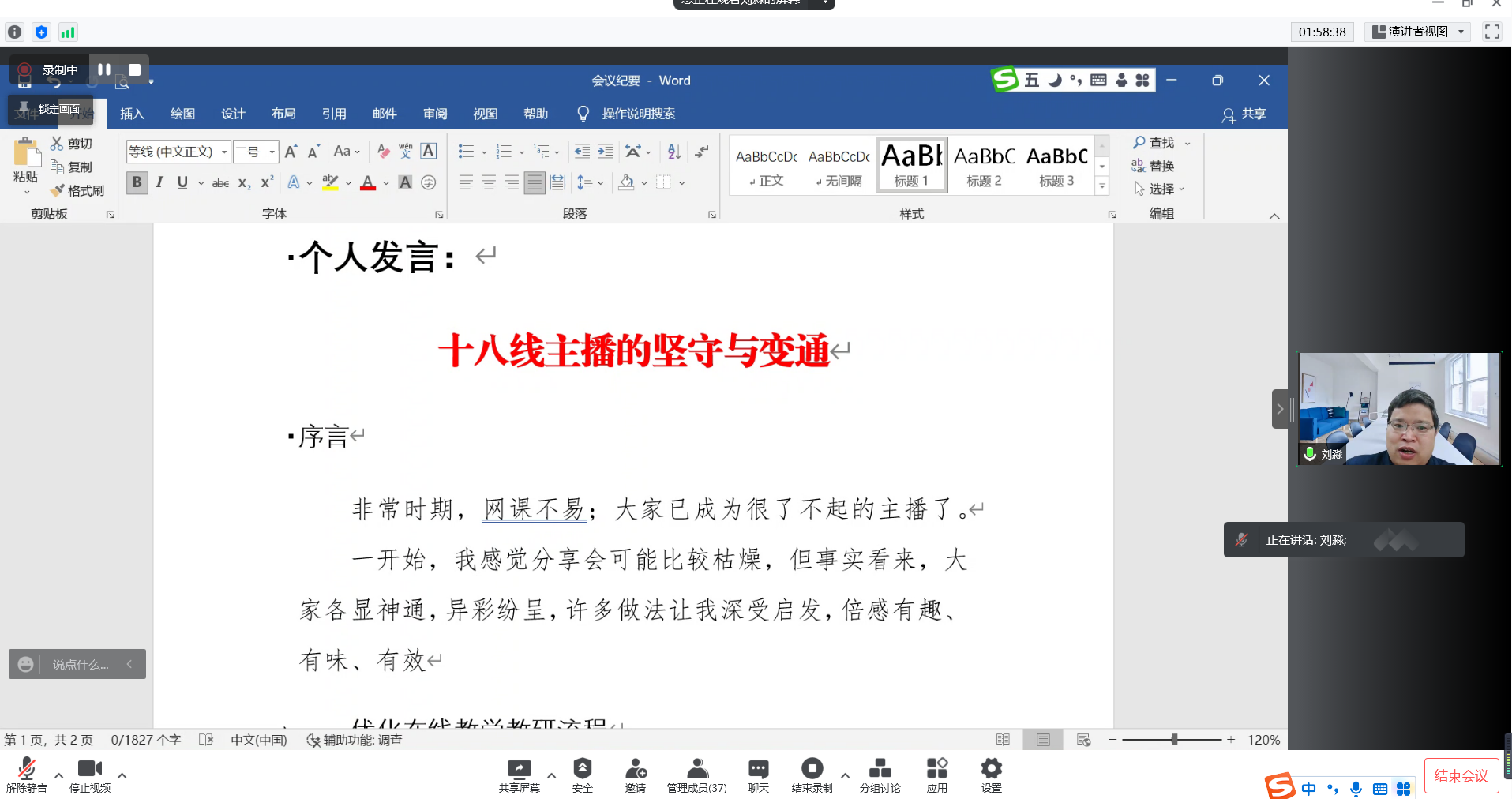
Task: Apply the text highlight color tool
Action: pos(331,182)
